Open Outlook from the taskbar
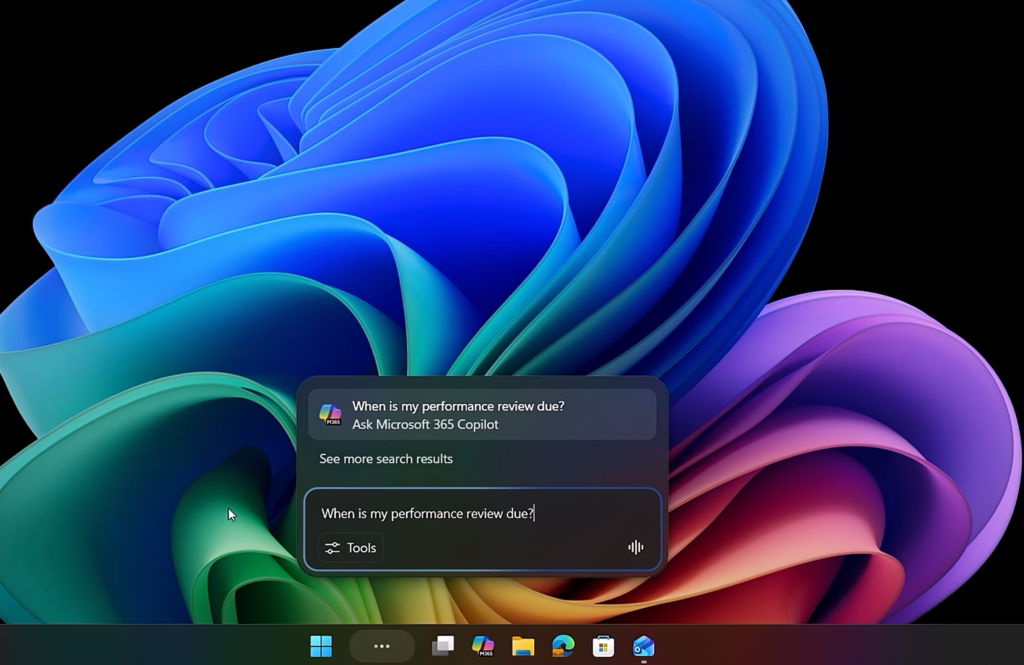The height and width of the screenshot is (665, 1024). tap(643, 646)
